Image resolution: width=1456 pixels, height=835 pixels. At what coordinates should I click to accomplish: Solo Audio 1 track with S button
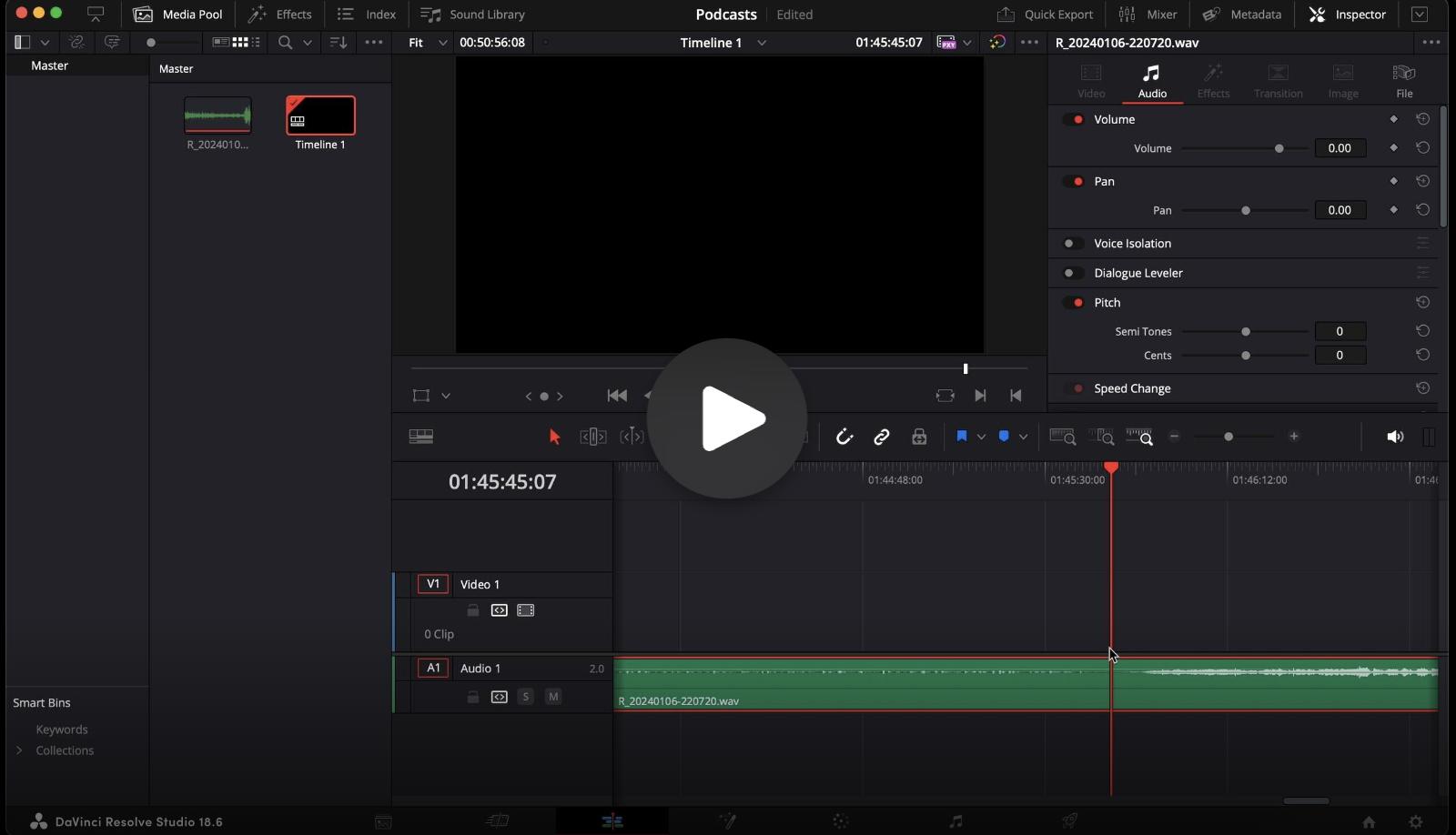pyautogui.click(x=525, y=697)
